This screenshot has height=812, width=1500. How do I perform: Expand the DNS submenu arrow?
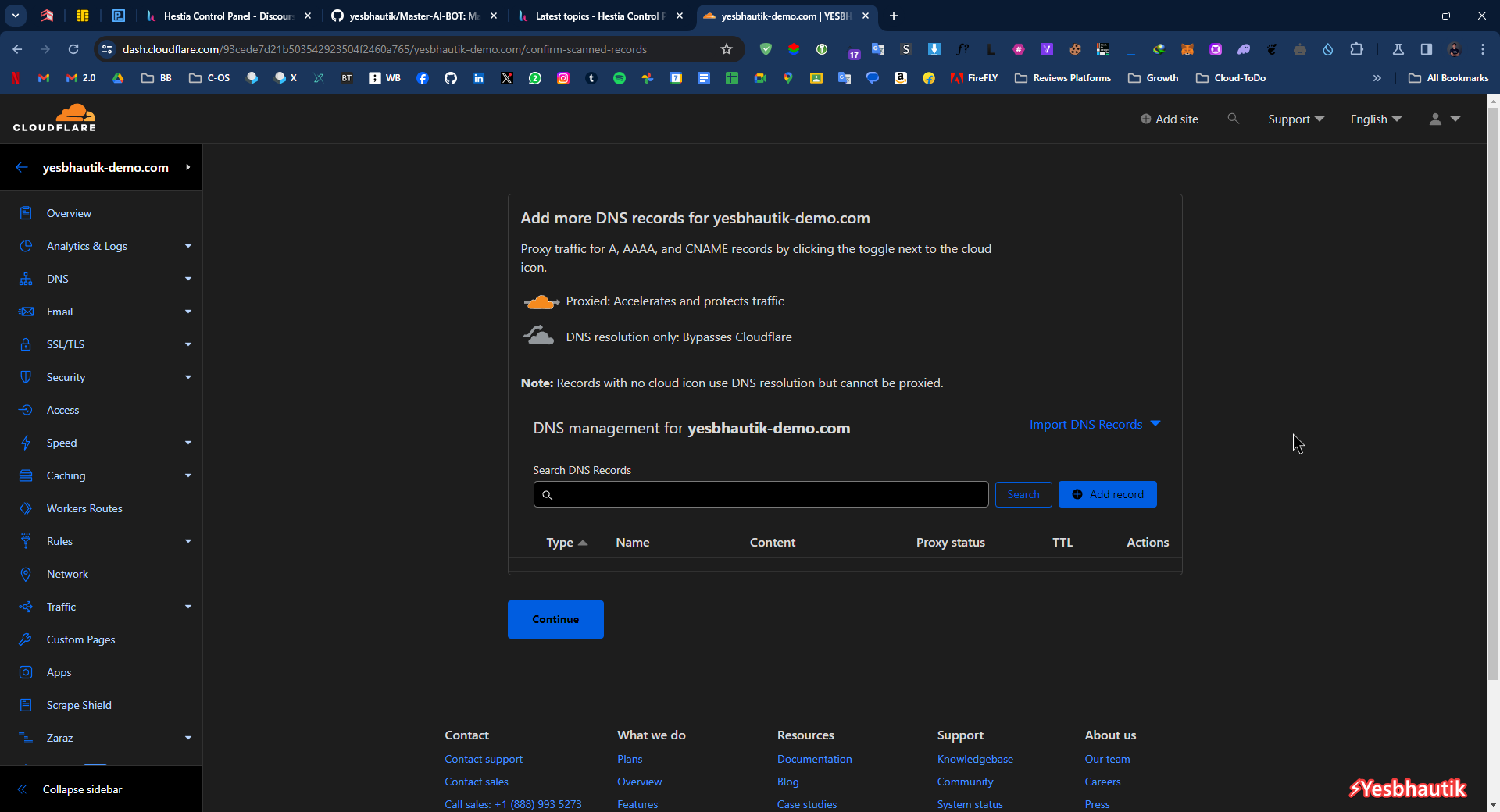(188, 279)
